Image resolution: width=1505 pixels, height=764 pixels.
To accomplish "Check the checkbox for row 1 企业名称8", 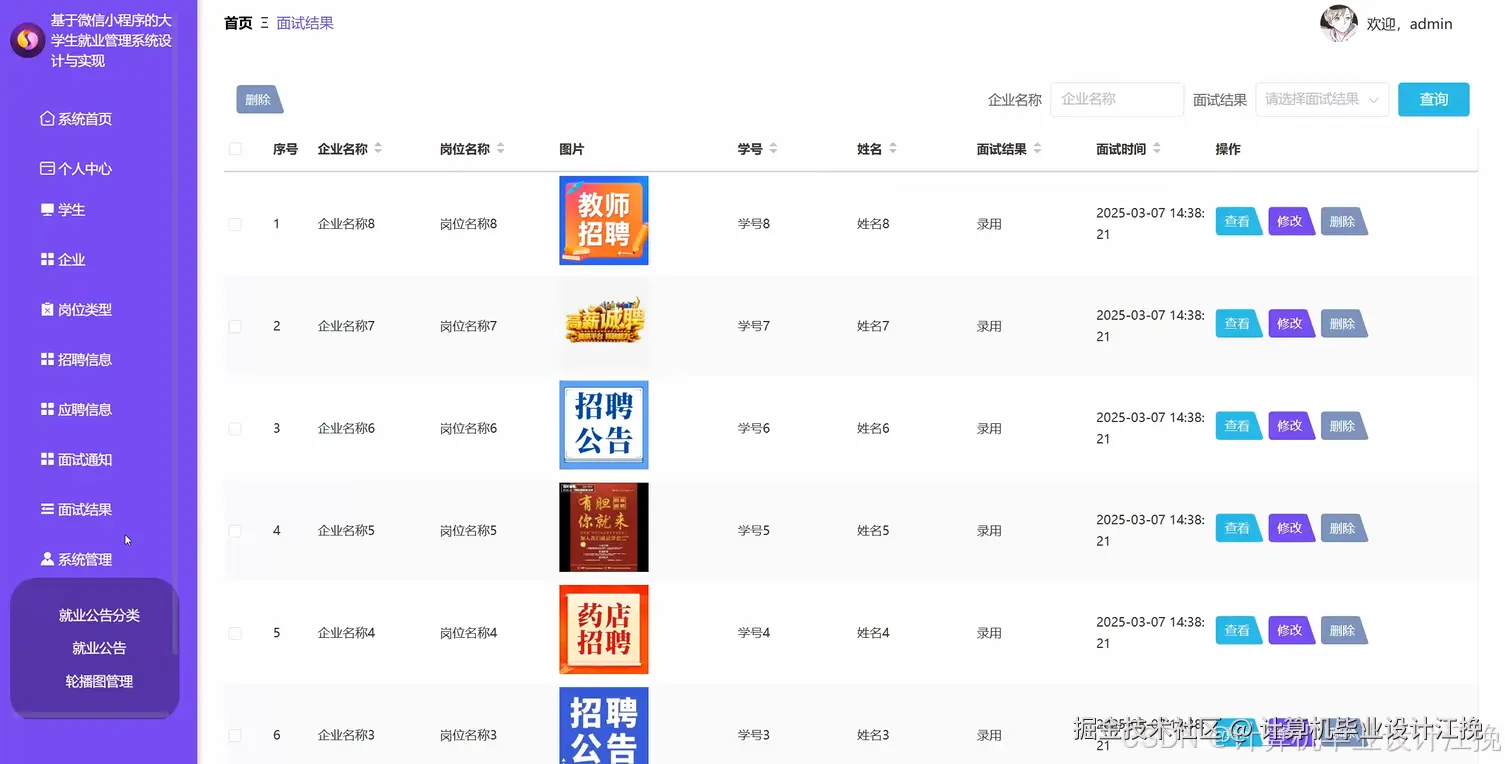I will [234, 223].
